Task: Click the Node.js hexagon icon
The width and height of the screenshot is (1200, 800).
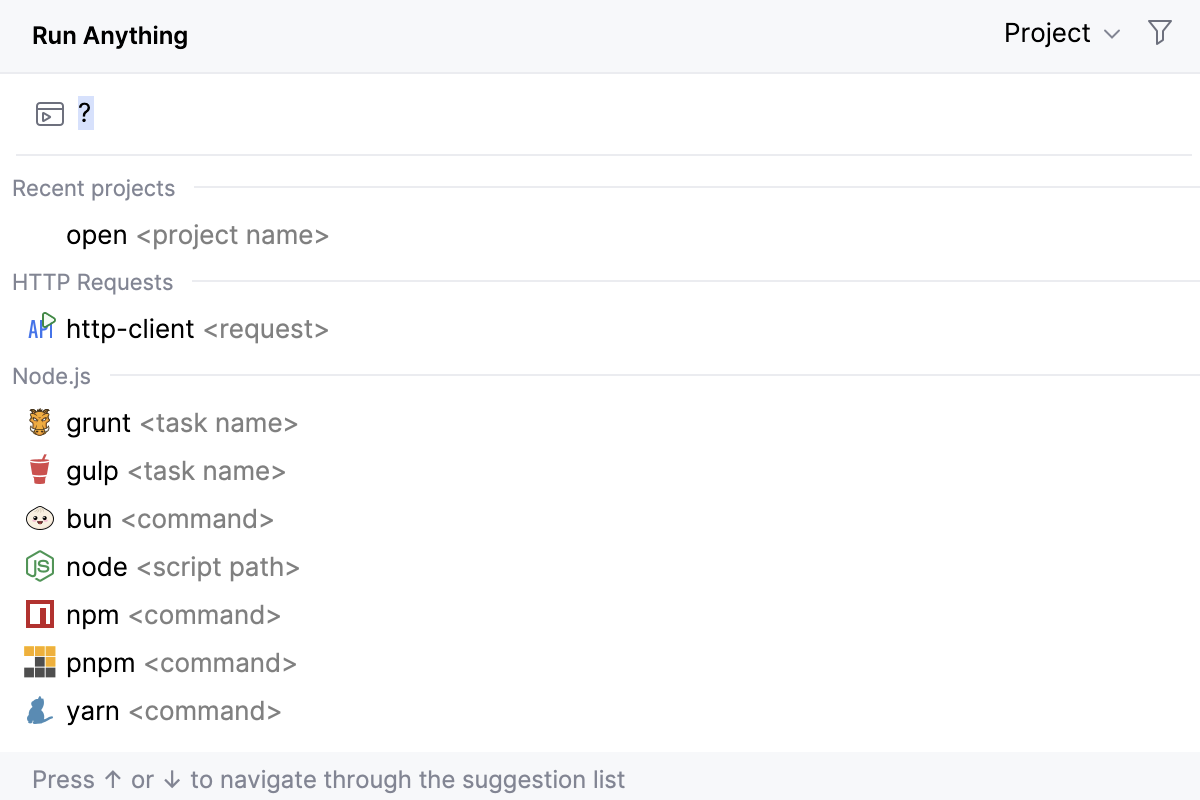Action: pyautogui.click(x=39, y=566)
